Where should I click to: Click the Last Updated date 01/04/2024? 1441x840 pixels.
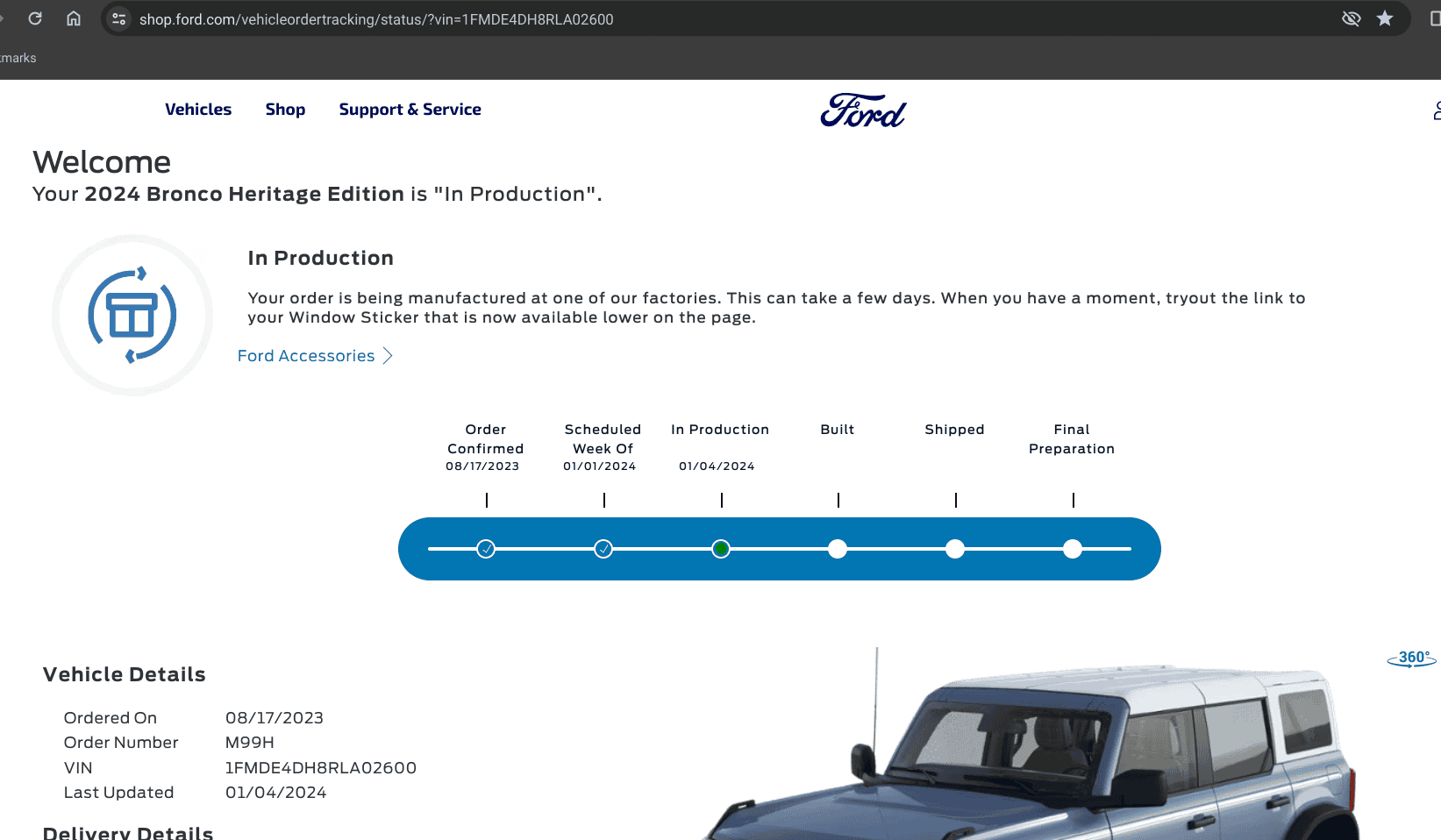click(276, 793)
